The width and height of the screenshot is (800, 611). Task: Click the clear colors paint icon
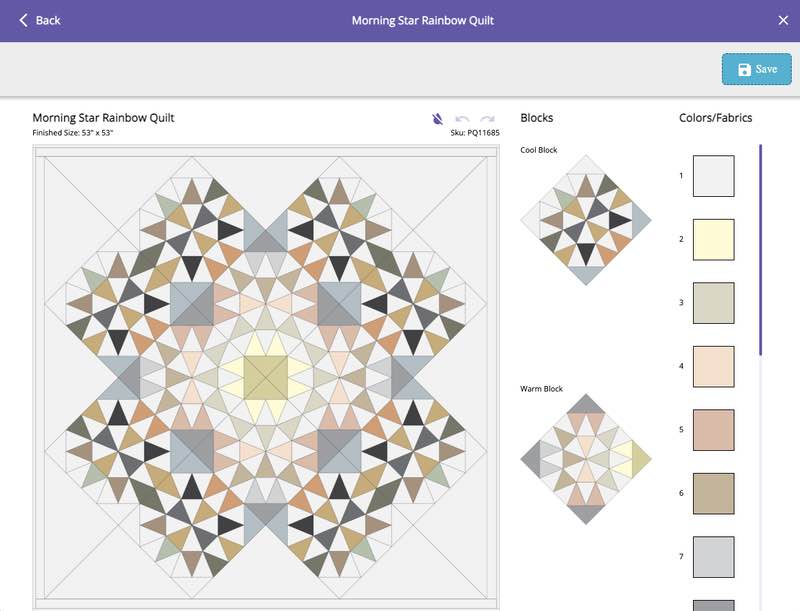click(438, 118)
